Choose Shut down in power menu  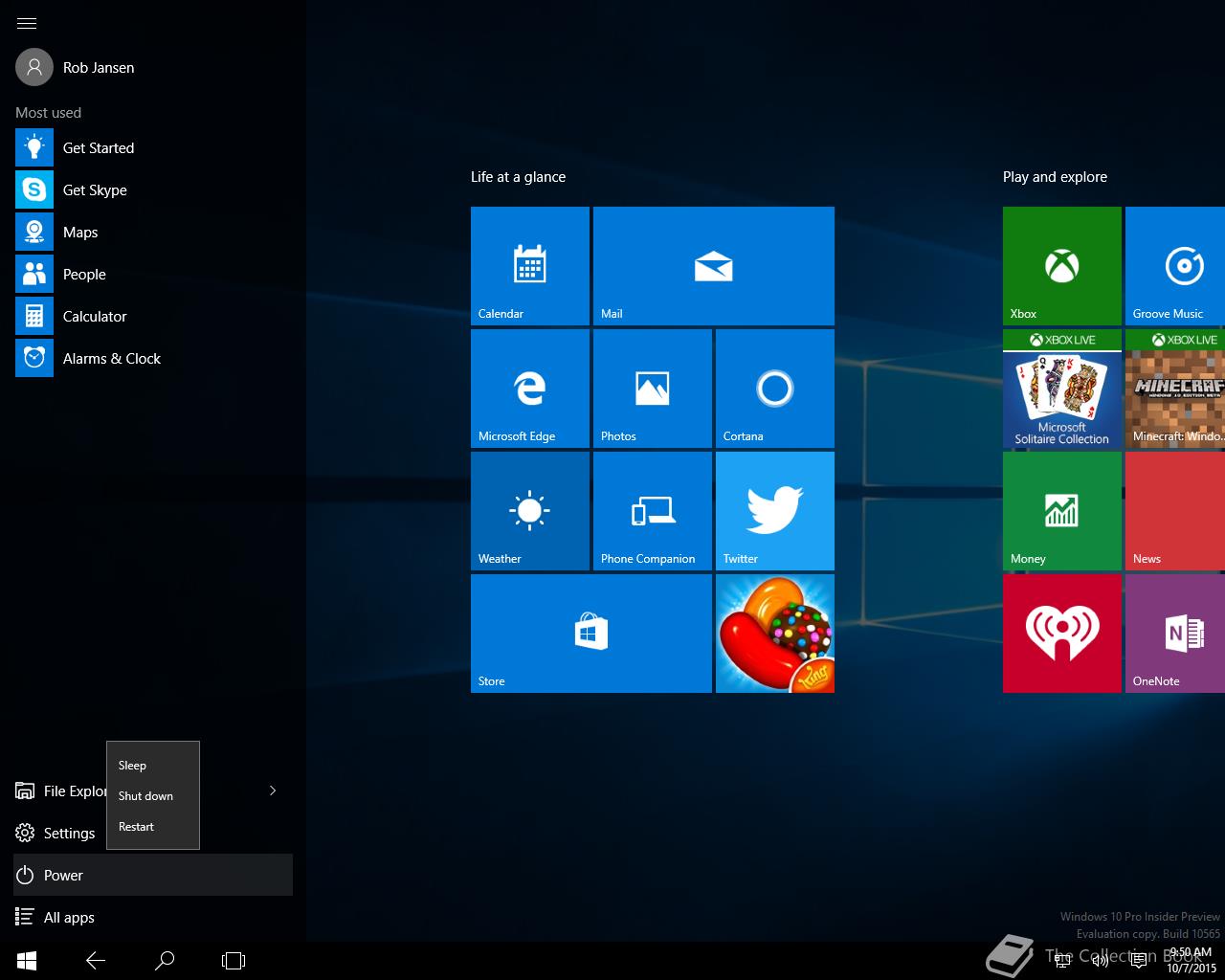pyautogui.click(x=153, y=795)
